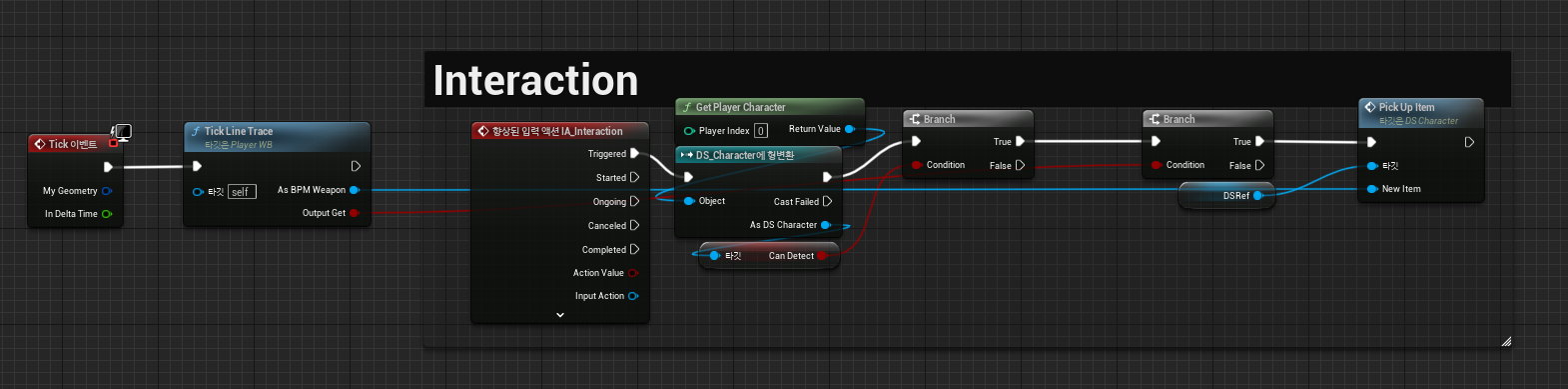Select the Pick Up Item node header

pos(1420,114)
